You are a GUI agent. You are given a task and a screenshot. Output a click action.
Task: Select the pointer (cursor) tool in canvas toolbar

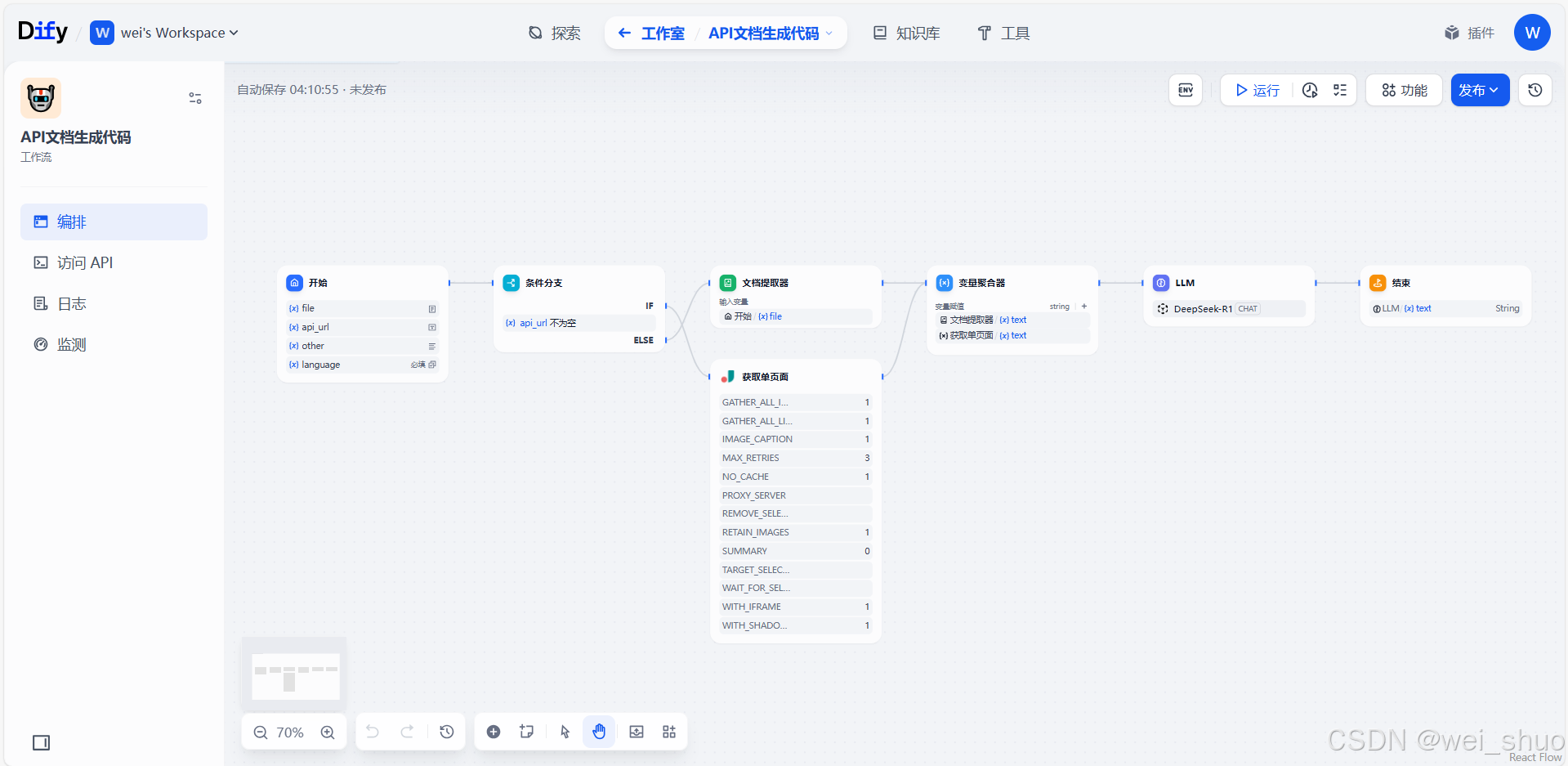coord(564,732)
